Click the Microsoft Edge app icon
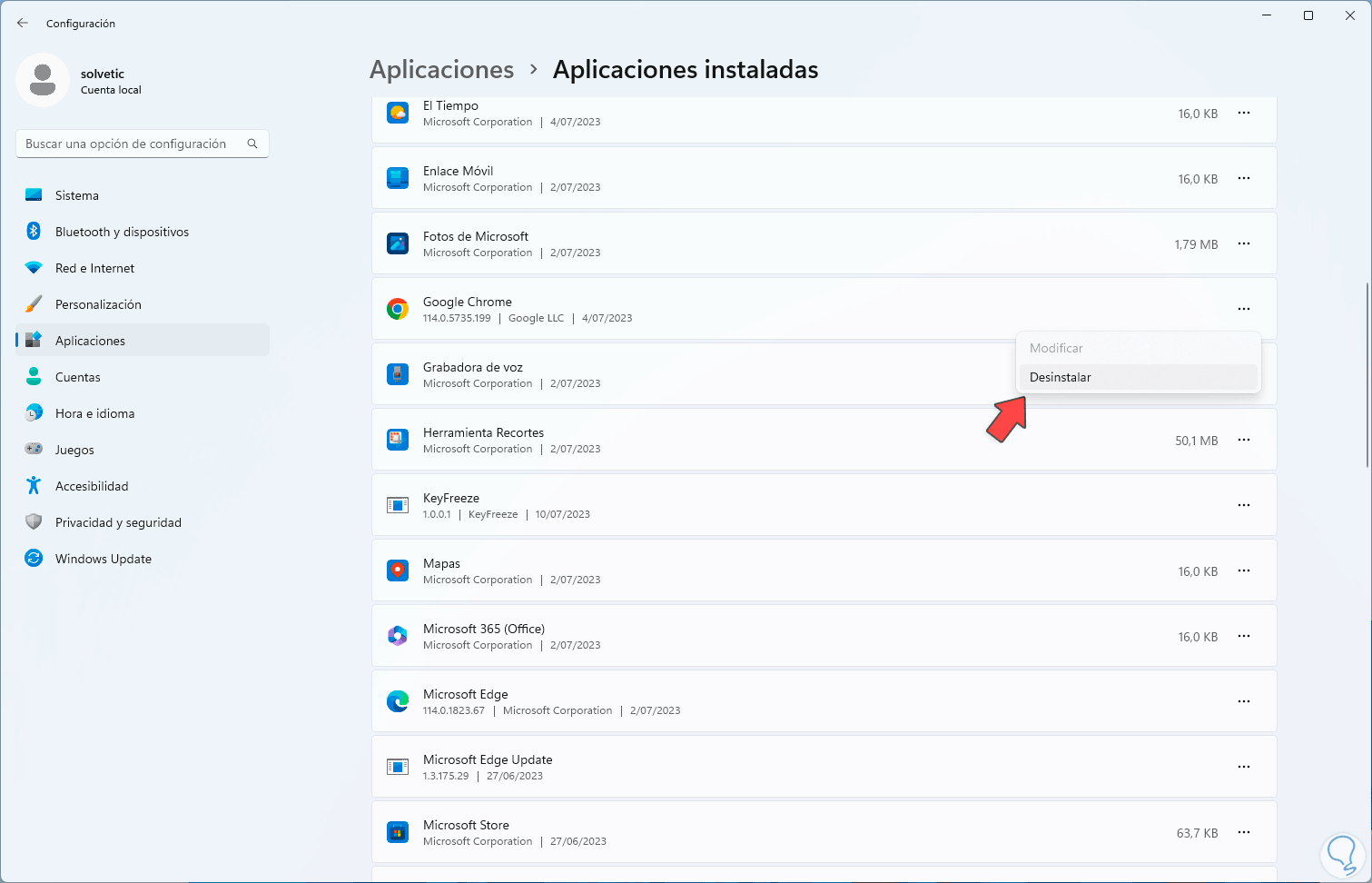The height and width of the screenshot is (883, 1372). tap(398, 702)
